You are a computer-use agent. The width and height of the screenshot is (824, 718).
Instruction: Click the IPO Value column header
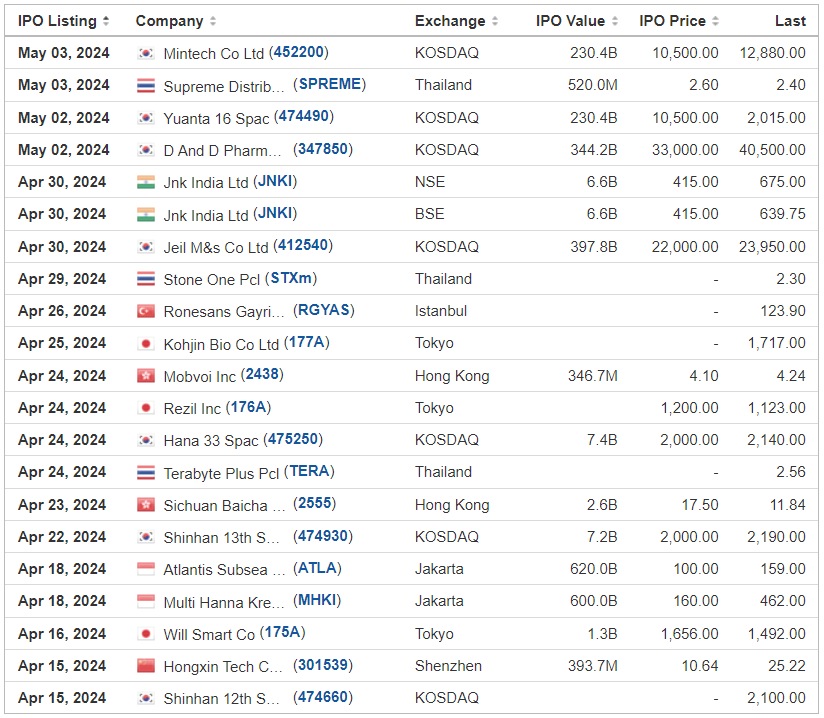point(570,21)
